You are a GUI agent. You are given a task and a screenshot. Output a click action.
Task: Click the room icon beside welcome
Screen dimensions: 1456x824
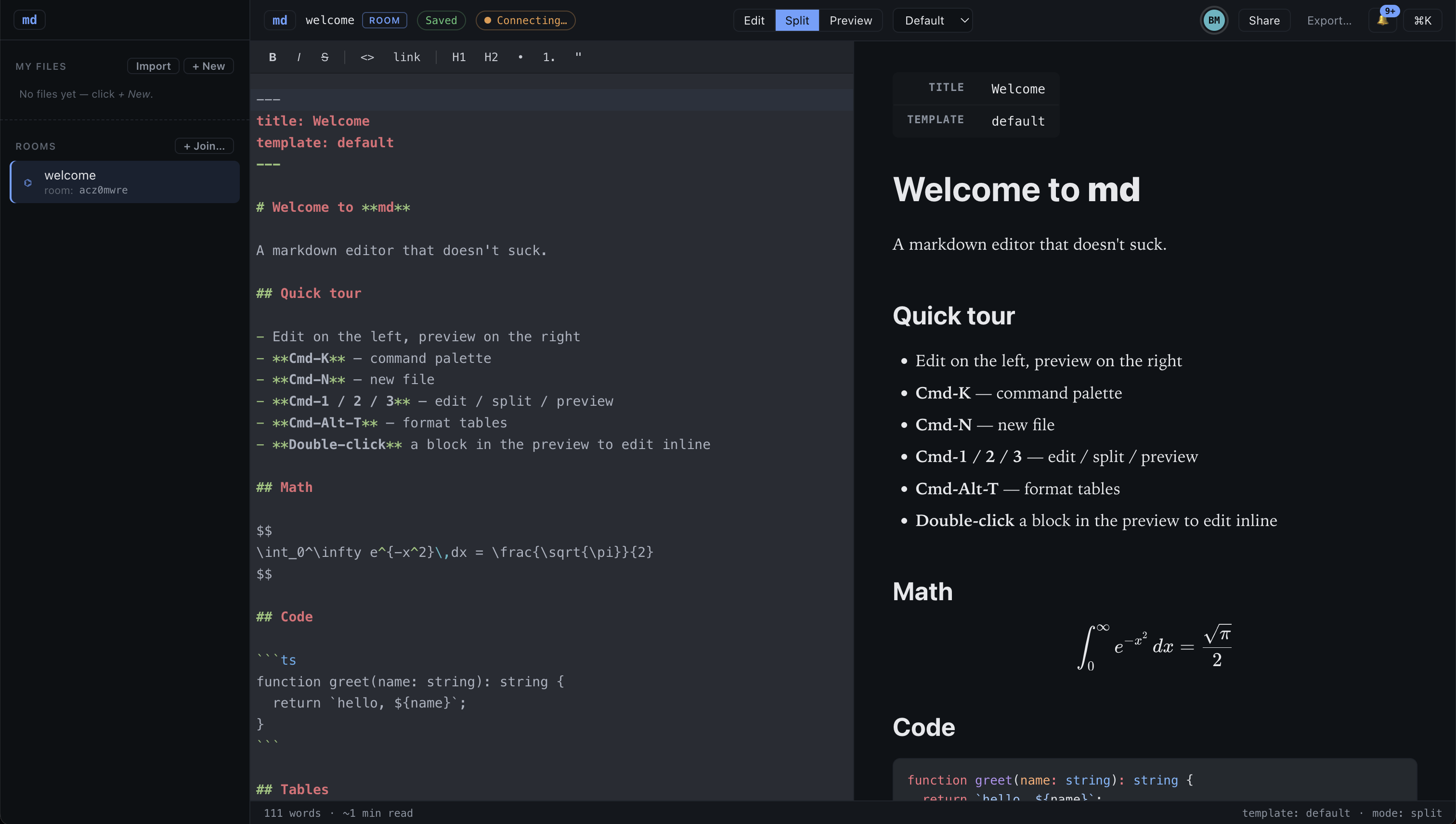[x=28, y=183]
